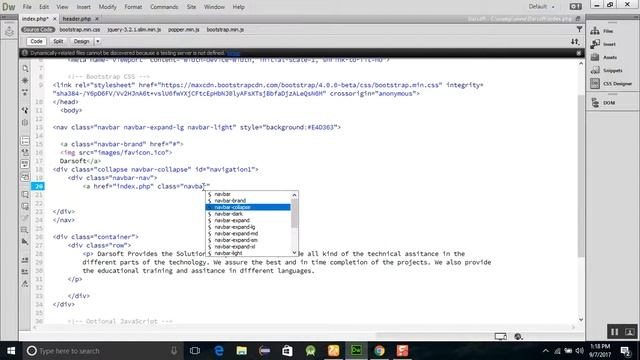Viewport: 640px width, 360px height.
Task: Select the index.php document tab
Action: click(x=35, y=19)
